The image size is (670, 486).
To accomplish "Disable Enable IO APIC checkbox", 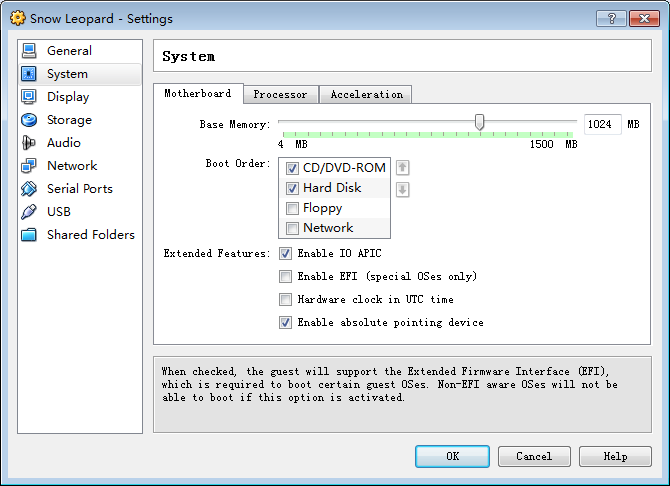I will pos(285,253).
